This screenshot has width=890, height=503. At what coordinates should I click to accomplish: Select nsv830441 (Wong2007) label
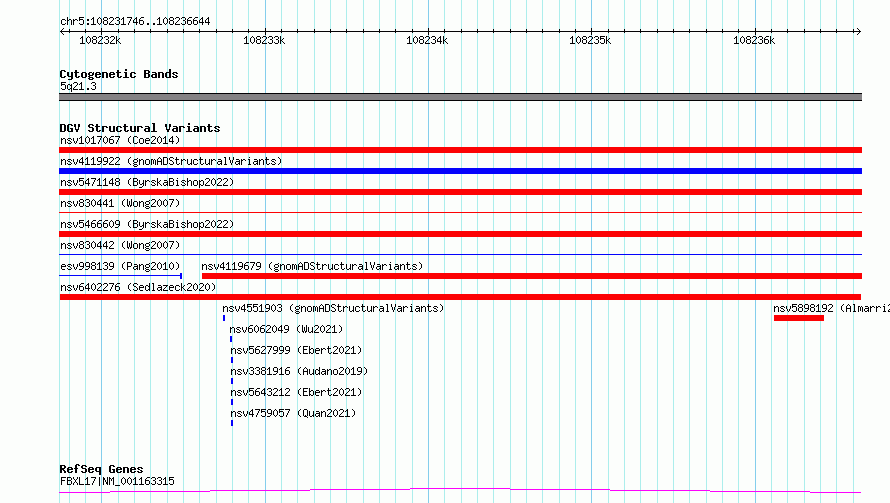pos(120,203)
